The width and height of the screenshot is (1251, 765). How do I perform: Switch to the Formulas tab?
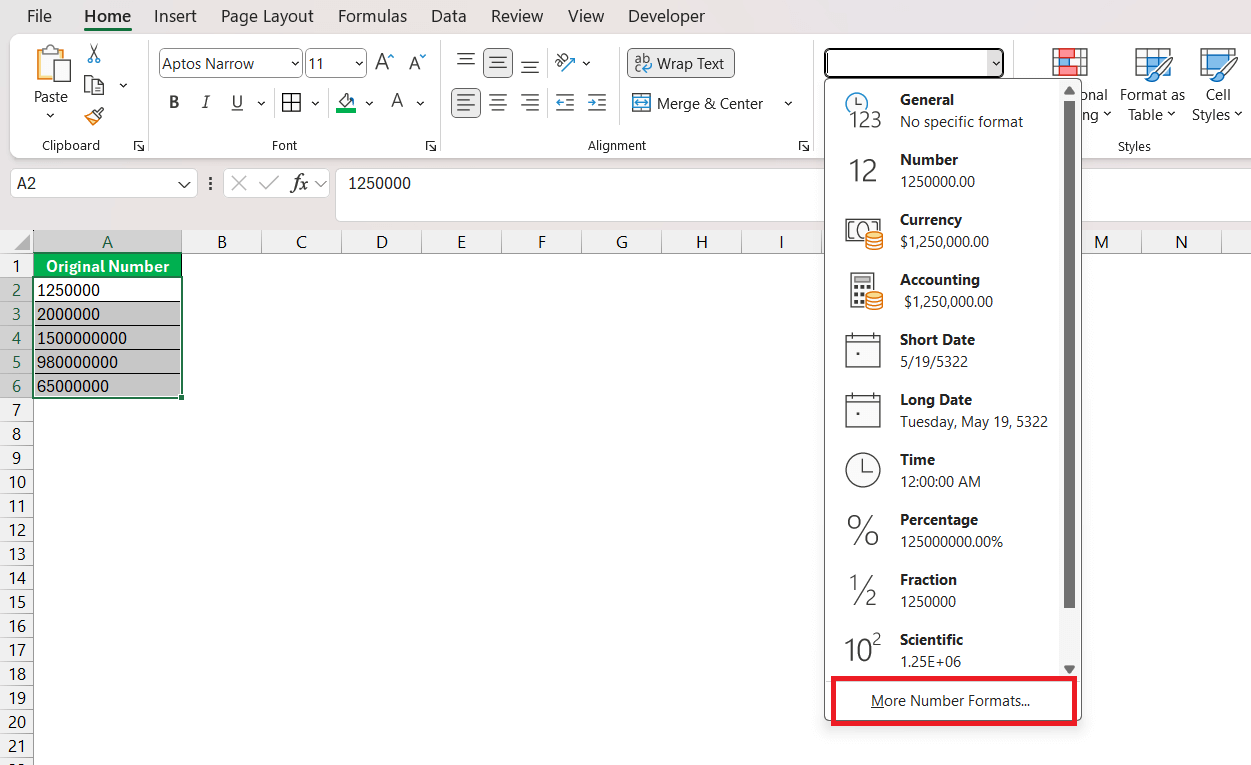372,16
